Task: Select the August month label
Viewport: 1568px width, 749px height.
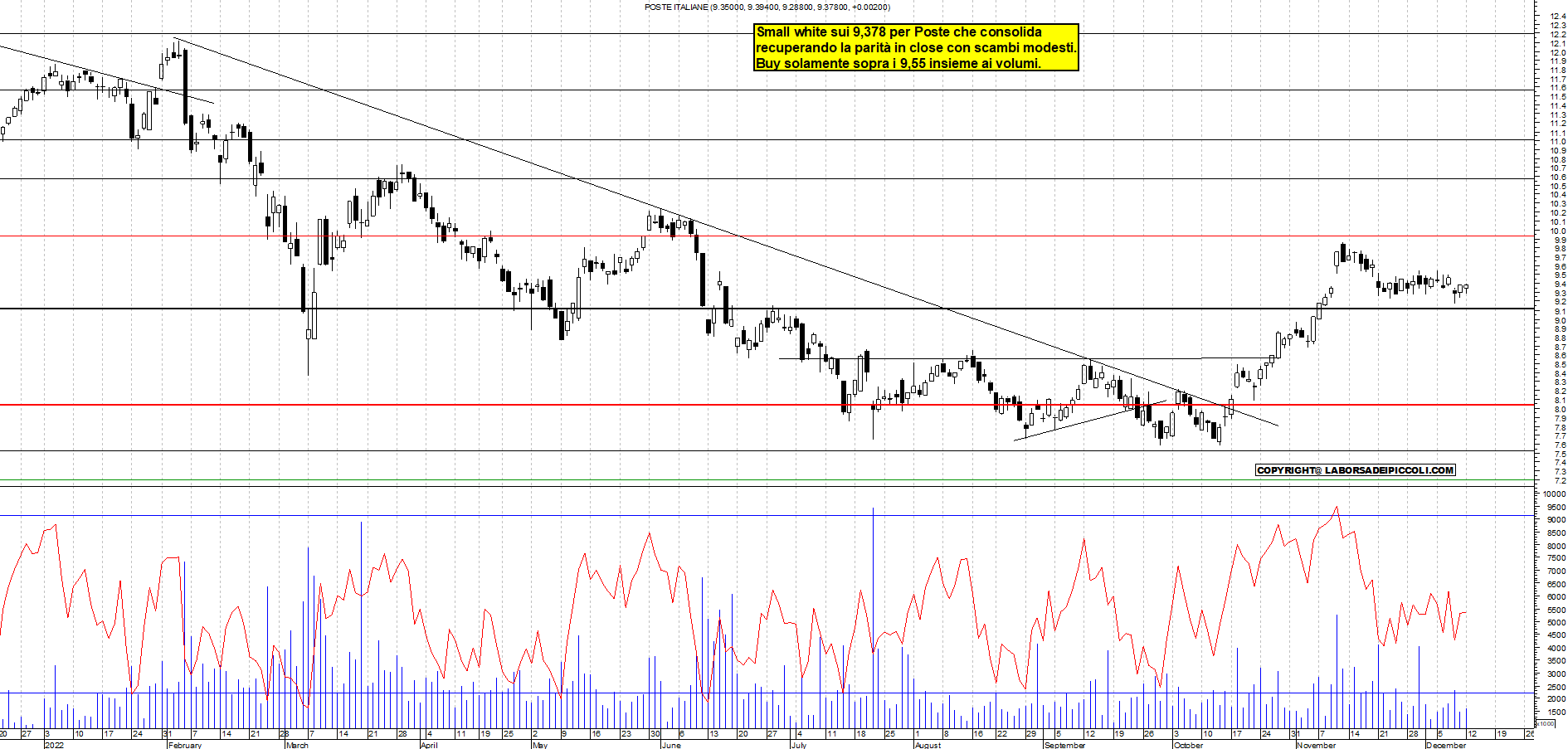Action: pos(928,745)
